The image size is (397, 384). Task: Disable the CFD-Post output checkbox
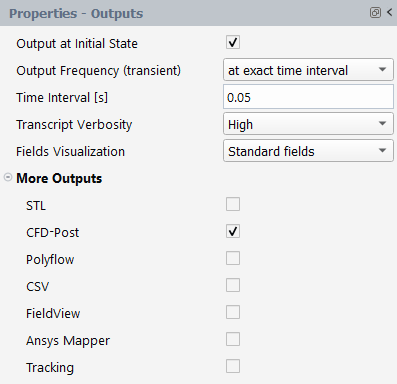(233, 231)
